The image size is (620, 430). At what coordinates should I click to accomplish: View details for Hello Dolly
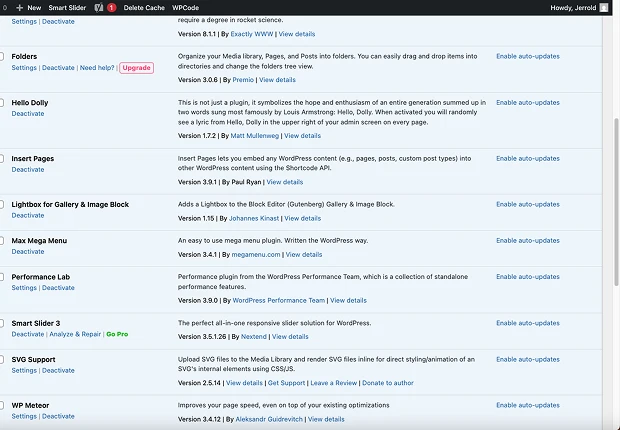point(302,136)
